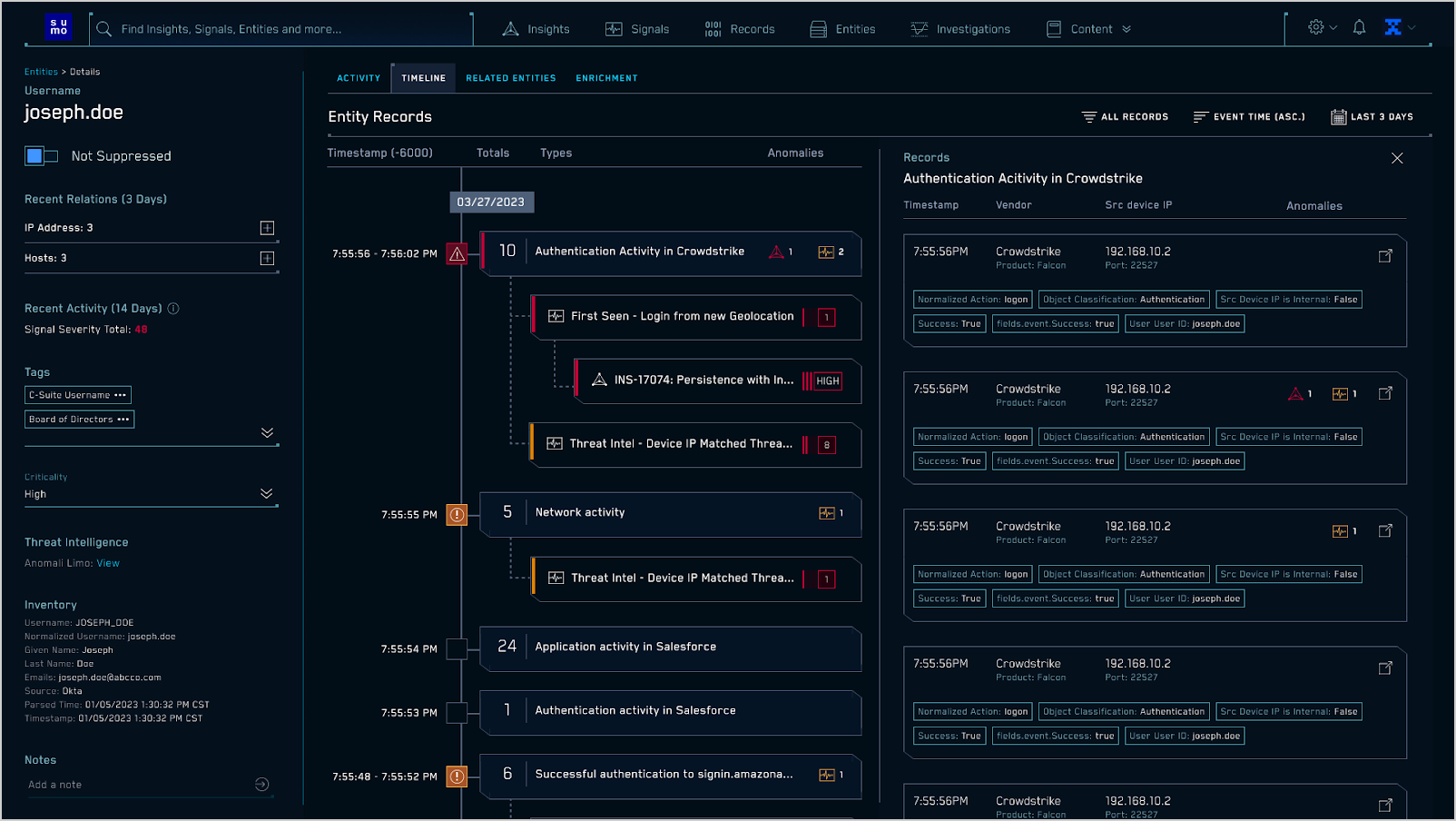Open the notifications bell

coord(1359,28)
